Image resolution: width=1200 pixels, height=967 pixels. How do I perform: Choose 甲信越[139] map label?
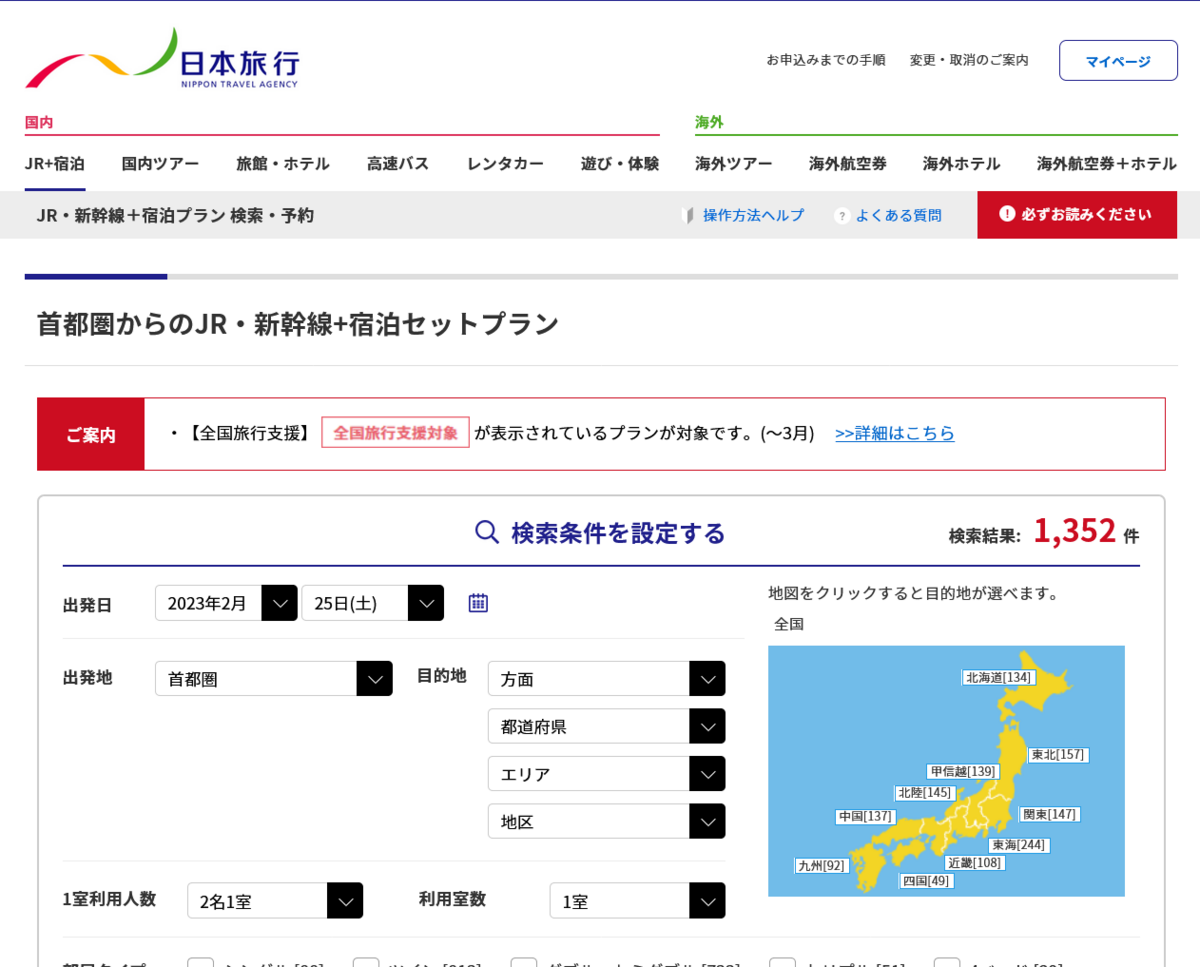coord(963,772)
